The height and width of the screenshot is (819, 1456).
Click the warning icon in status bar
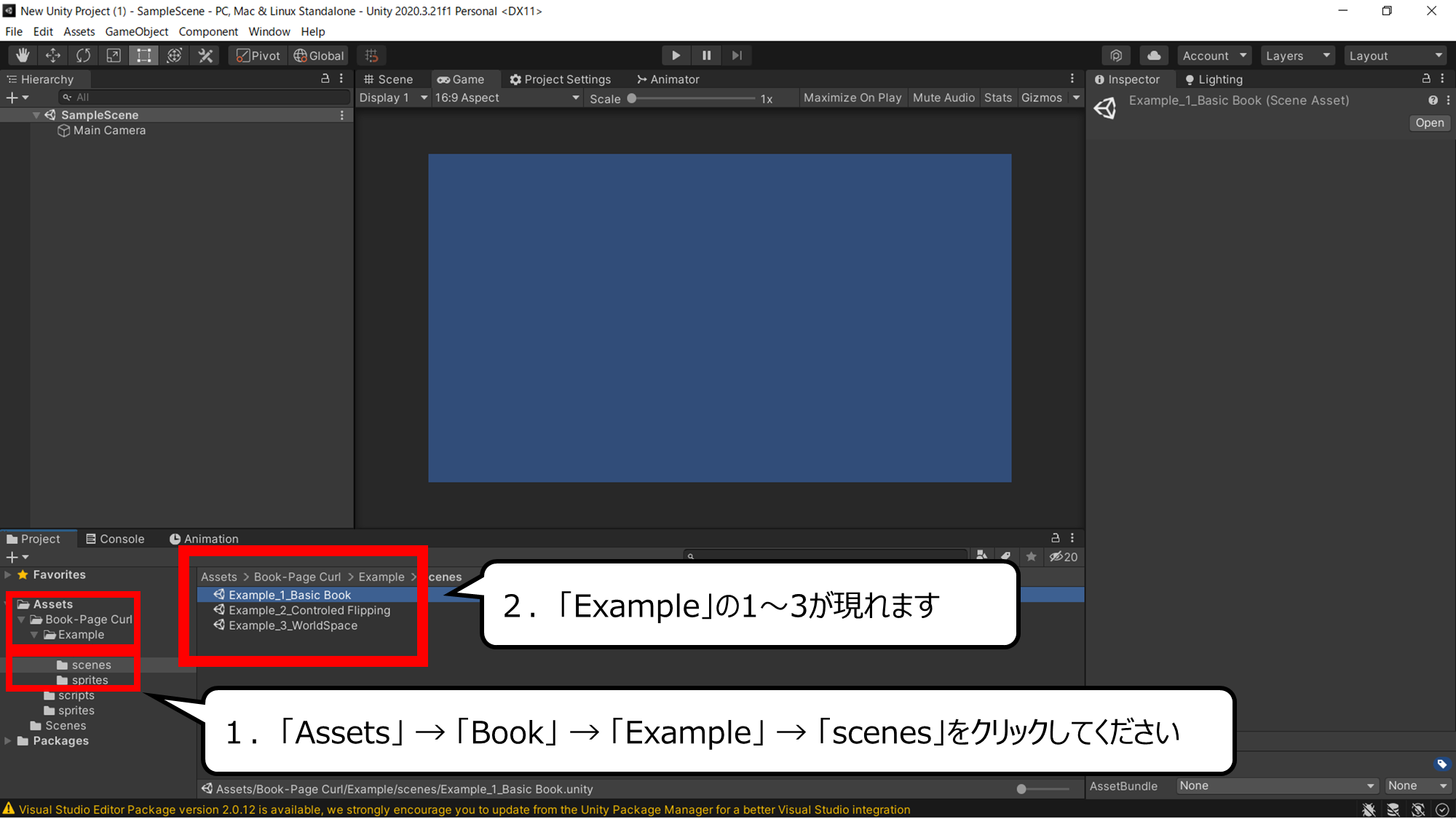pyautogui.click(x=9, y=809)
